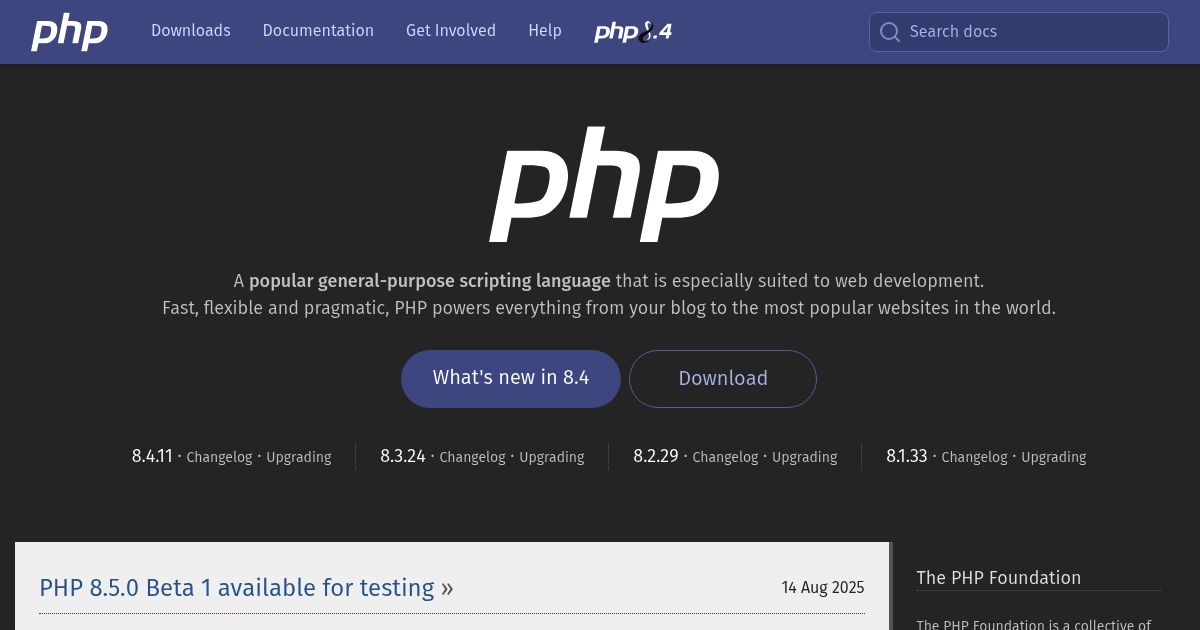Open the PHP 8.4 release icon
Viewport: 1200px width, 630px height.
(633, 32)
